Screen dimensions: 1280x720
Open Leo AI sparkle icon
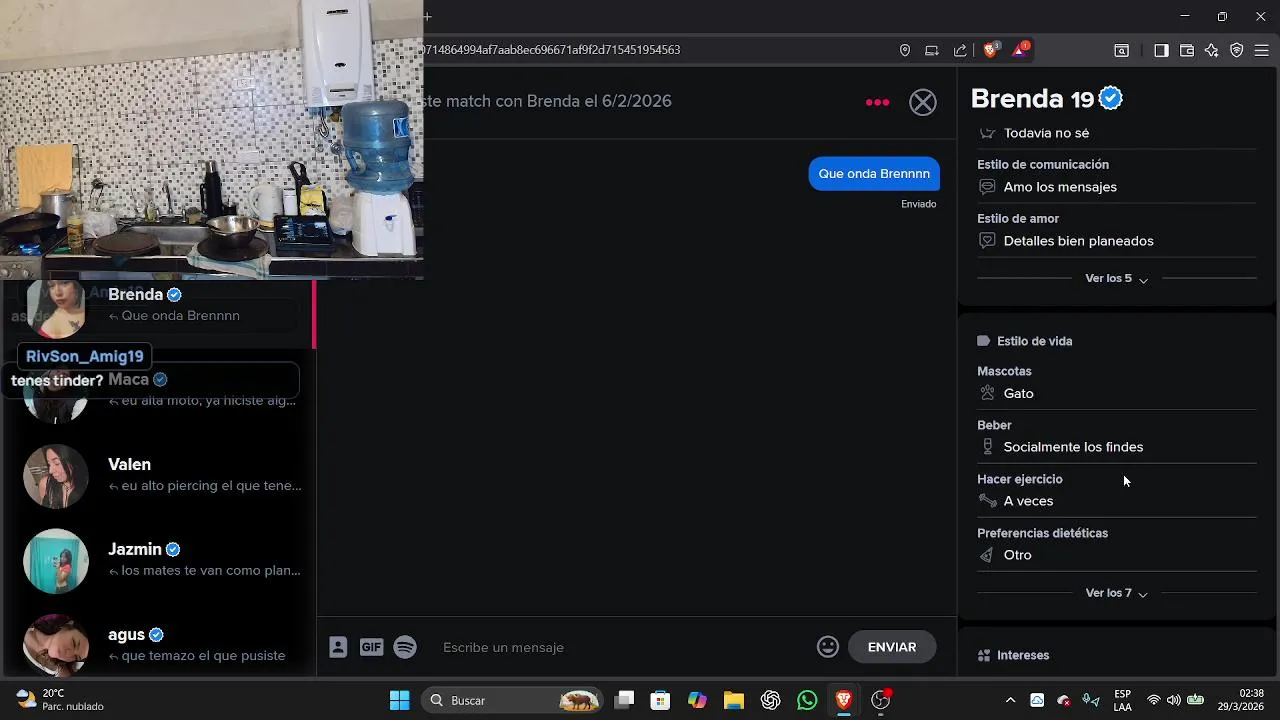(x=1212, y=50)
